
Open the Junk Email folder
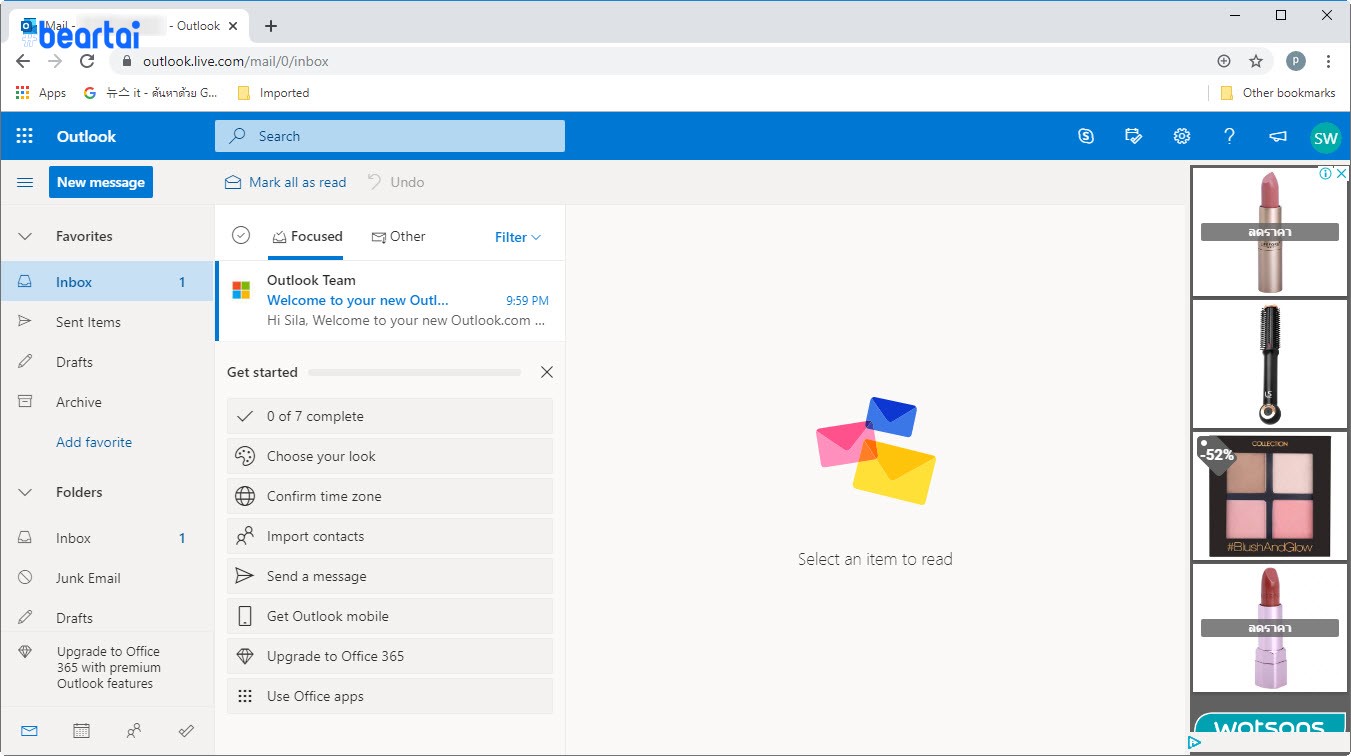pos(107,578)
